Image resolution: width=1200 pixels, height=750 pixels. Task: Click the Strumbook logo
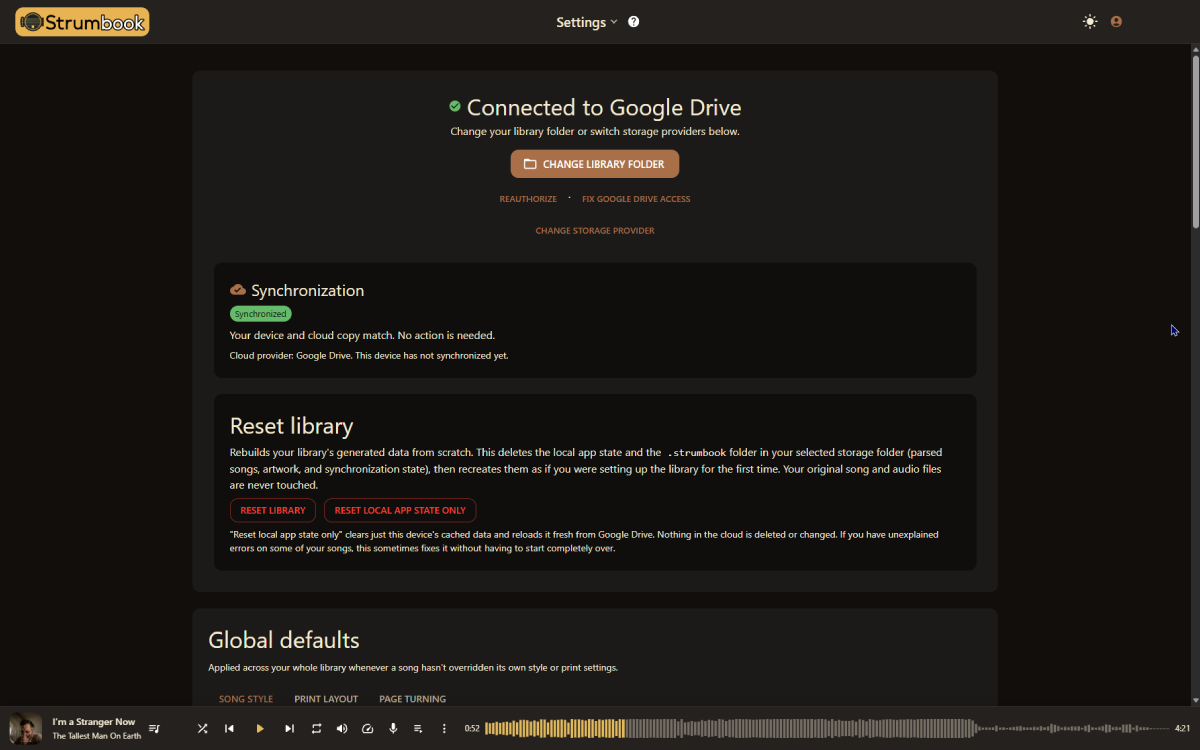pos(82,22)
